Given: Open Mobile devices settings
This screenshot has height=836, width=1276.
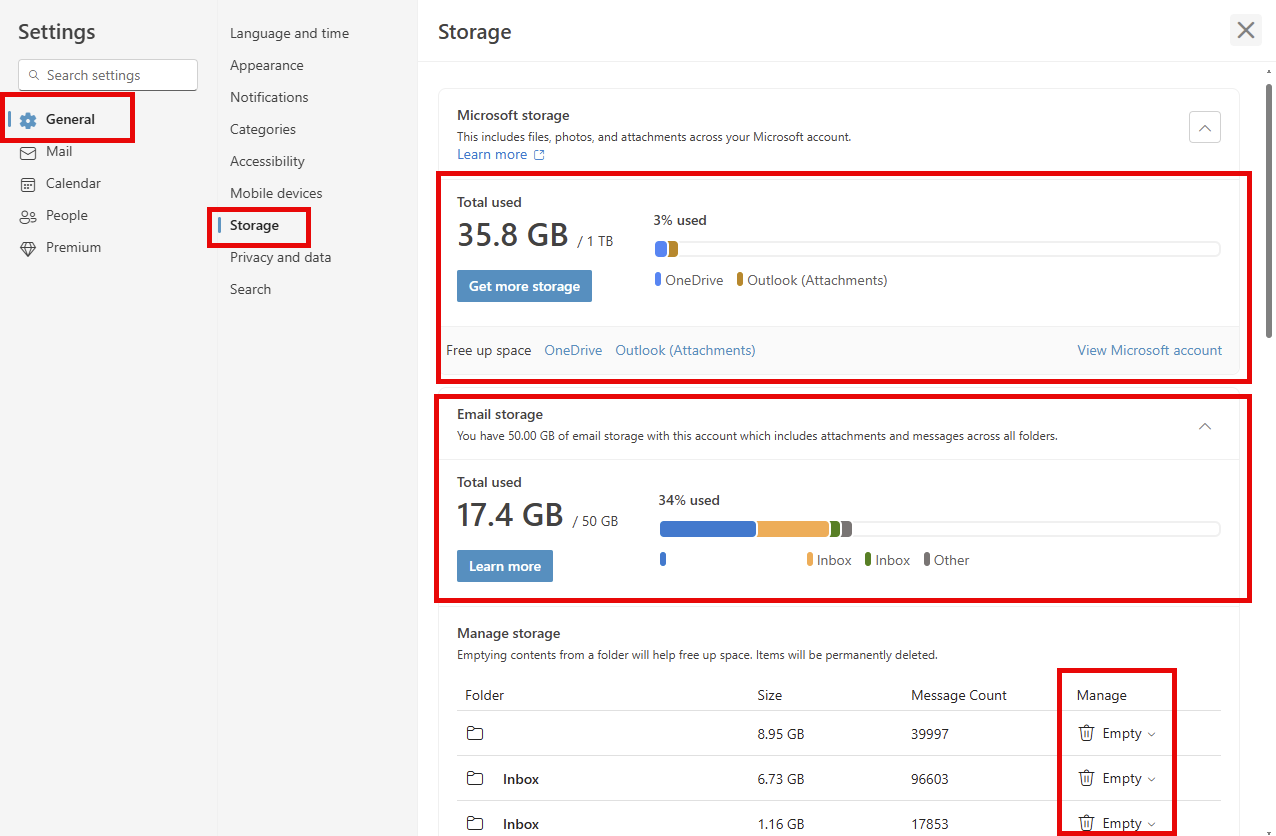Looking at the screenshot, I should tap(276, 193).
